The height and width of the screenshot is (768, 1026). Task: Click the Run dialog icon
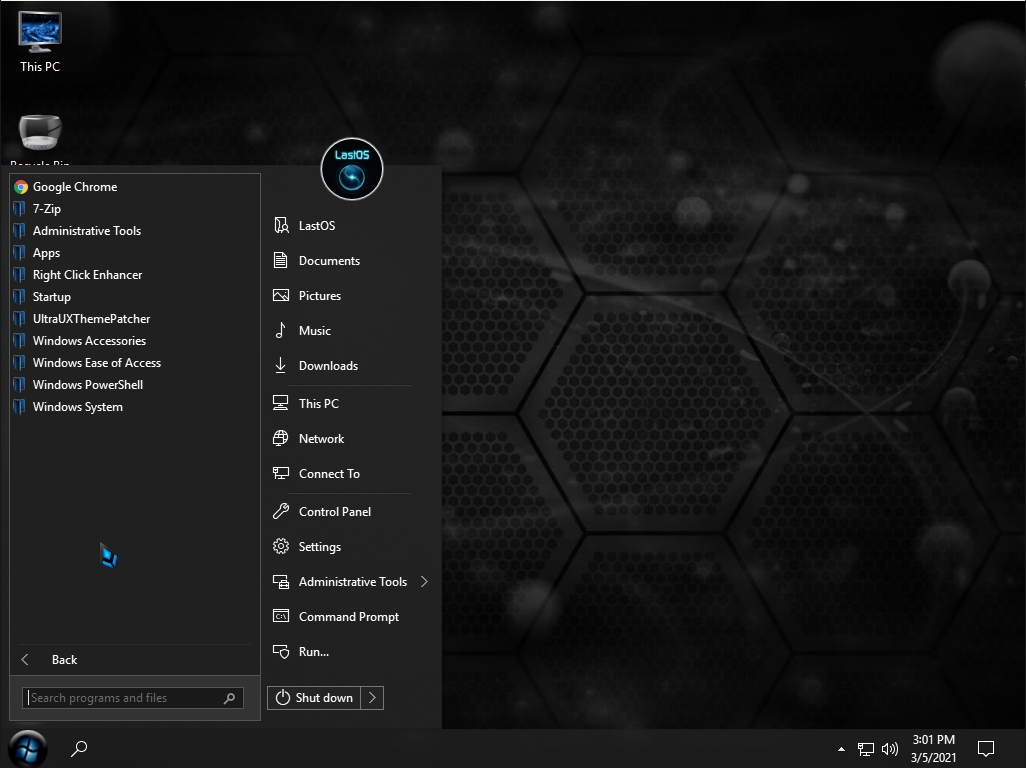[281, 652]
